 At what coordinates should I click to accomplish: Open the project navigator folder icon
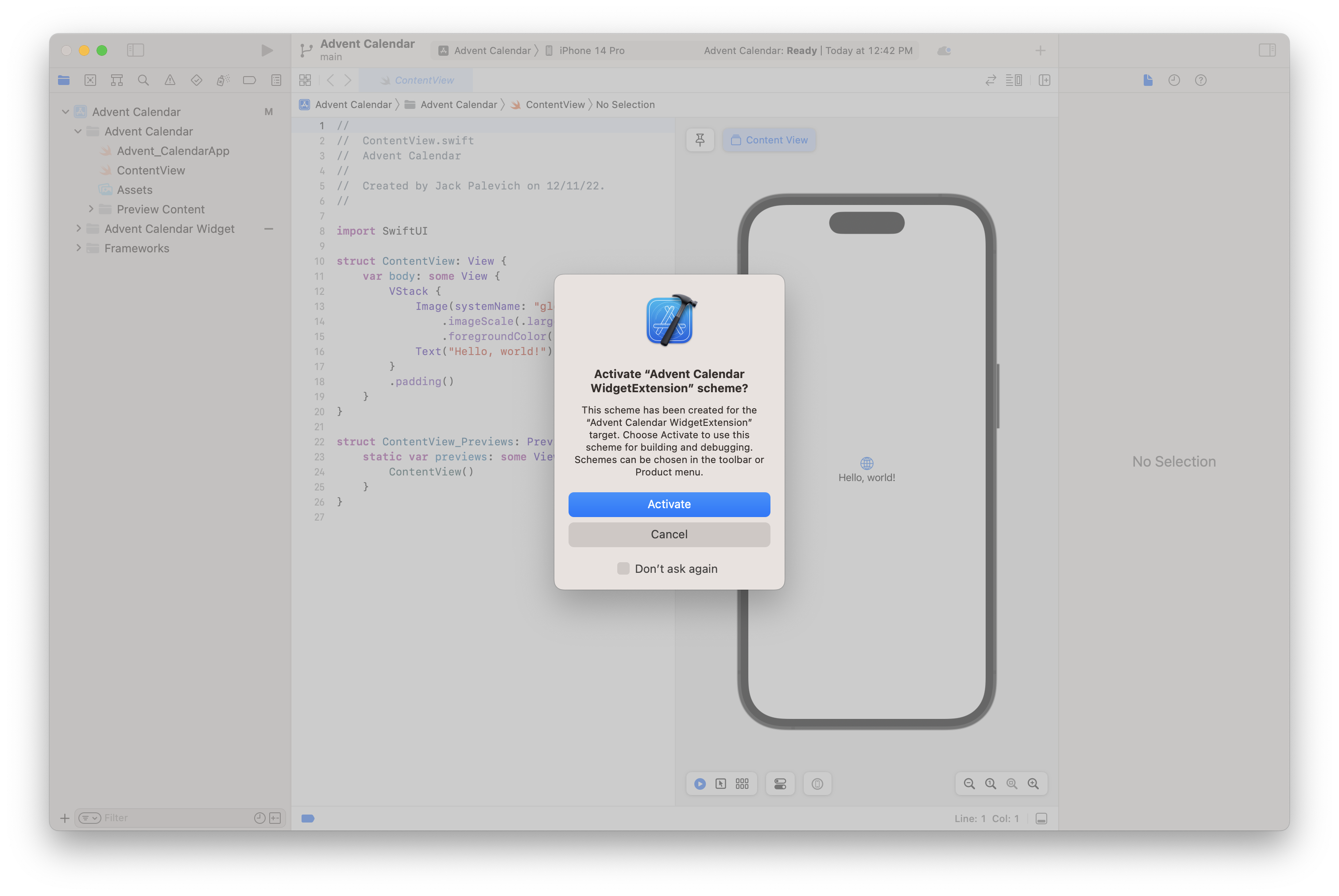coord(63,80)
